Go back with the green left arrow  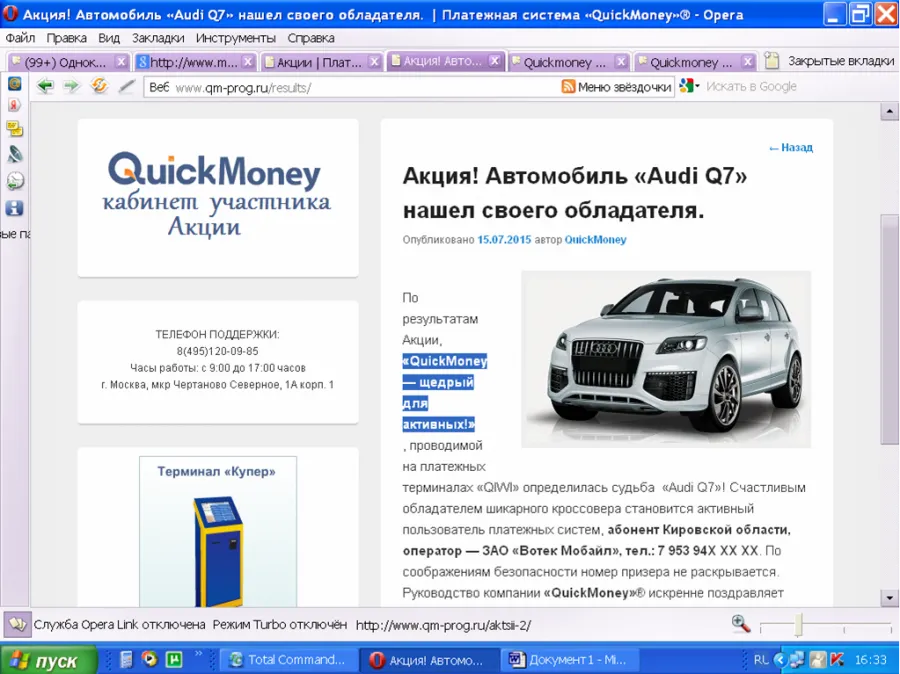[45, 86]
